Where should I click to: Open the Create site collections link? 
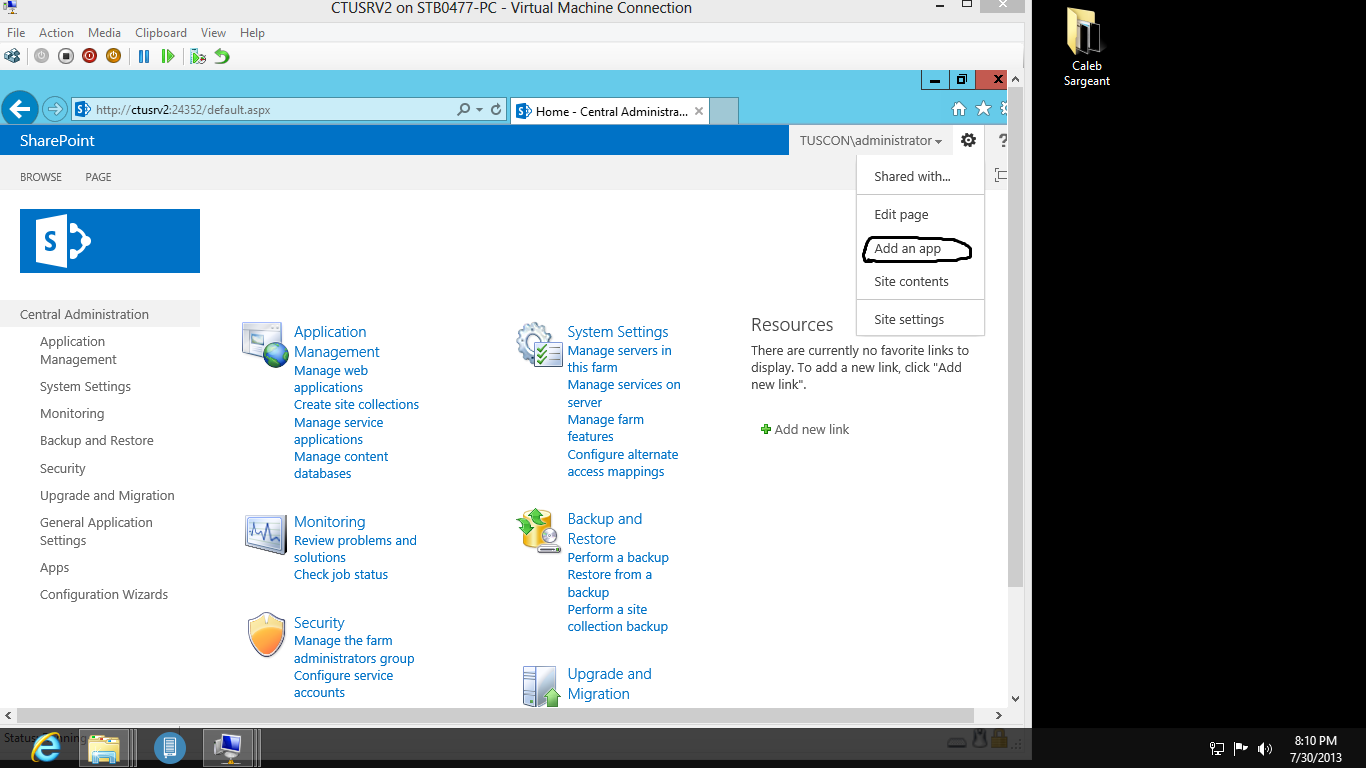[x=356, y=405]
